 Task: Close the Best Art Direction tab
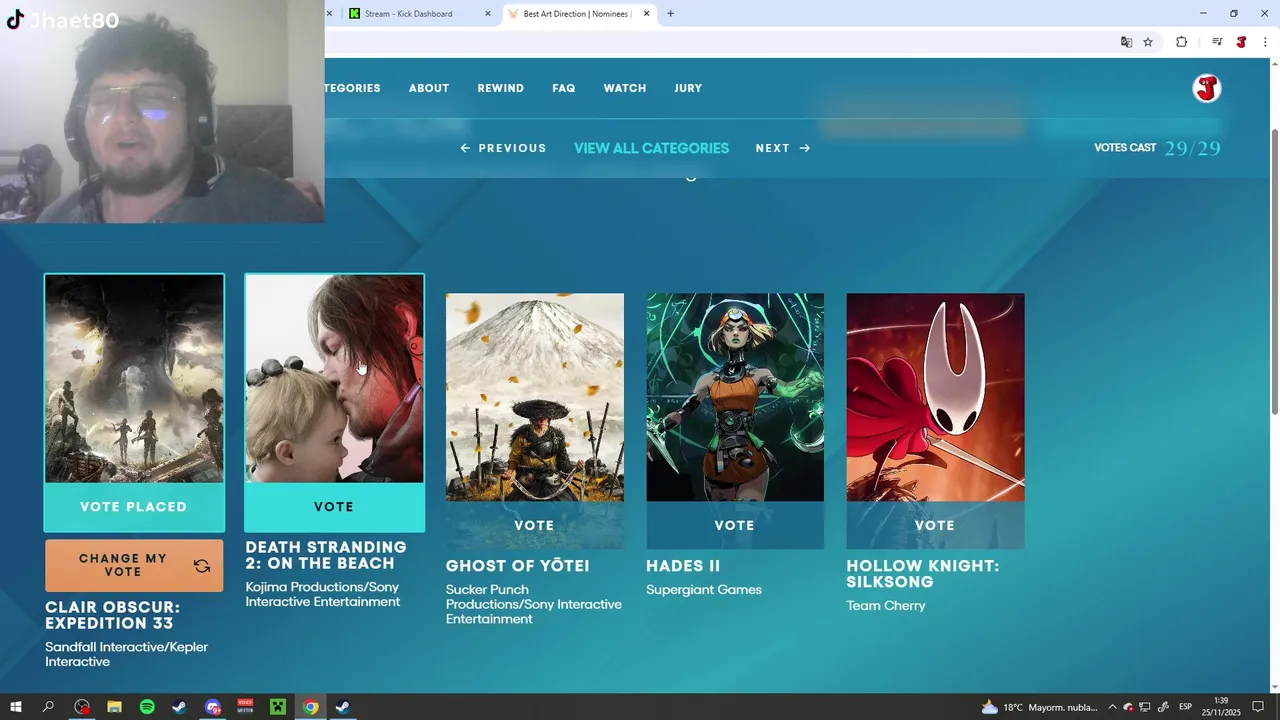pyautogui.click(x=646, y=13)
